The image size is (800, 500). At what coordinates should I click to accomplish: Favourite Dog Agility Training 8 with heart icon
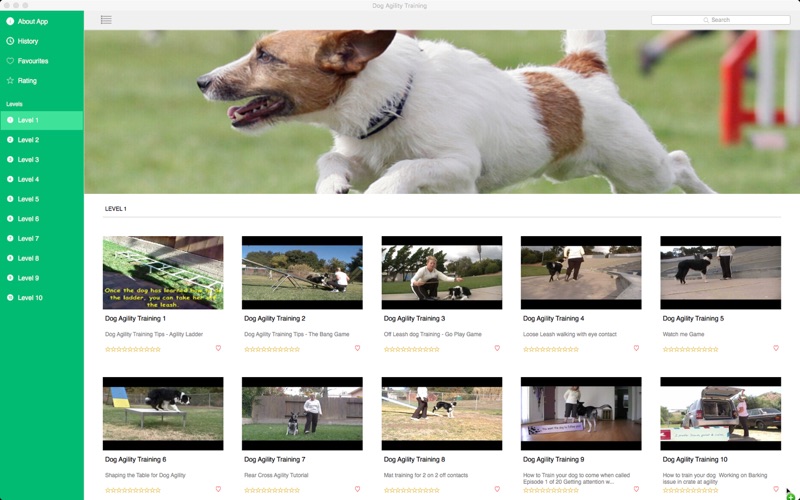pos(497,489)
